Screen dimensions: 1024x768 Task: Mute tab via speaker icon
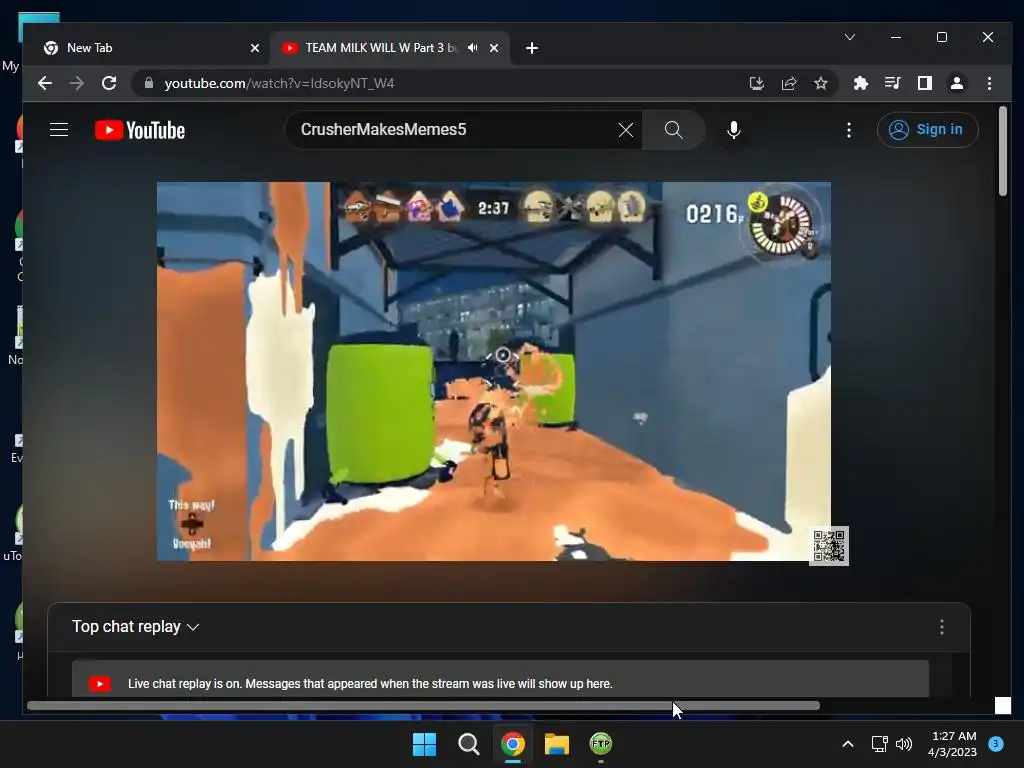473,48
